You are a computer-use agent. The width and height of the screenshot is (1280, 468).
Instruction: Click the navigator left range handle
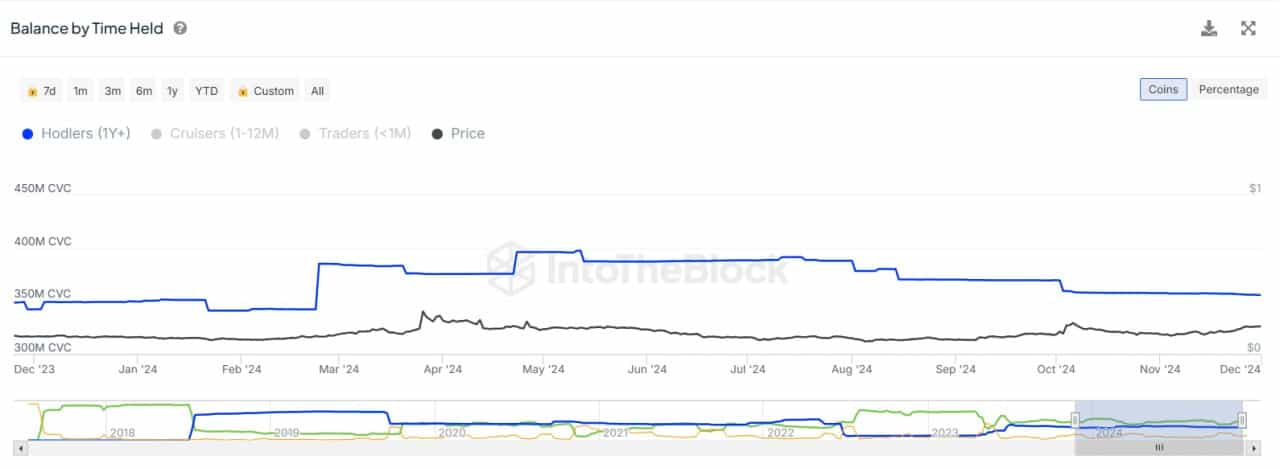(1076, 420)
